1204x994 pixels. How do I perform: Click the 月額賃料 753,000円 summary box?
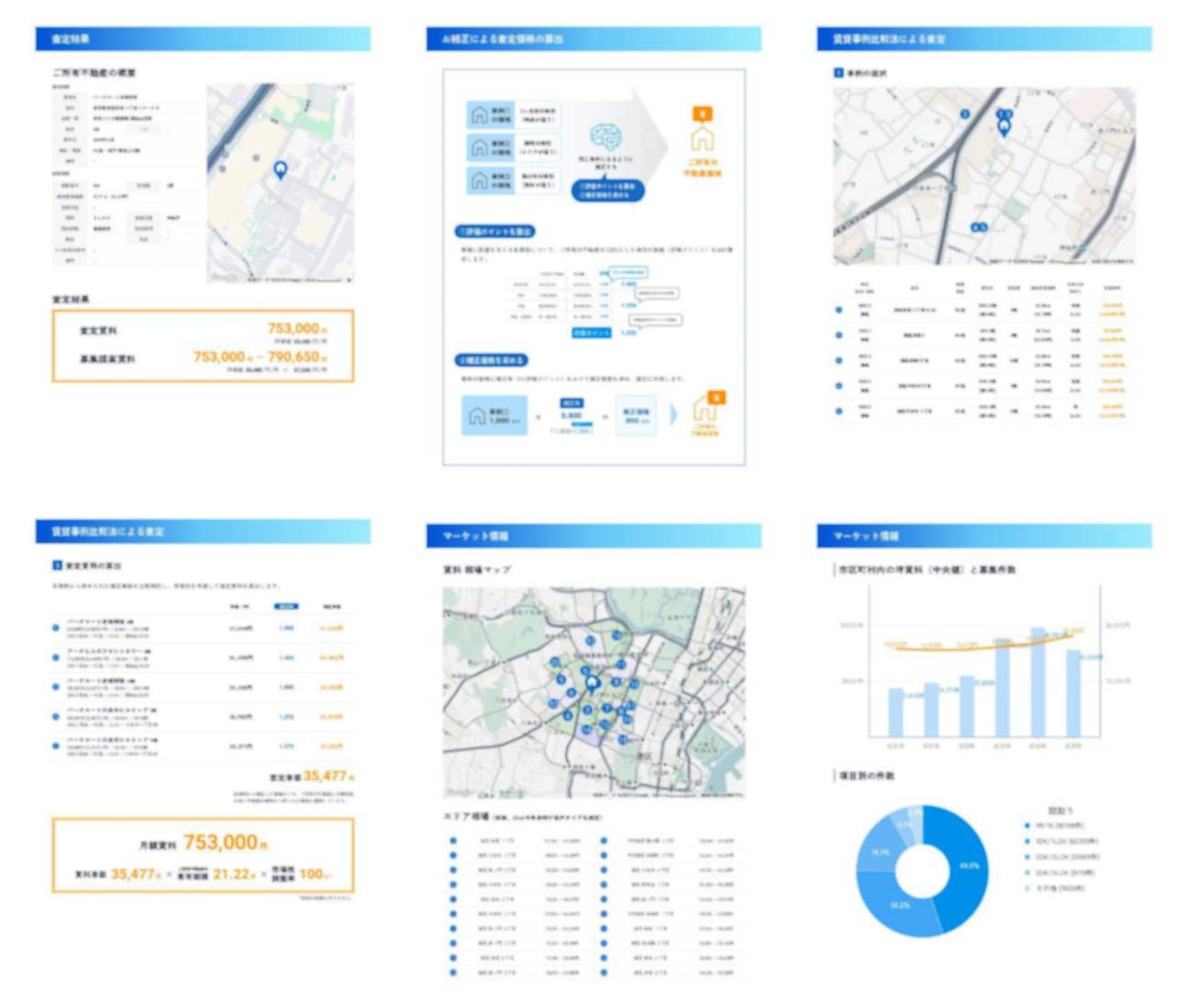point(203,856)
